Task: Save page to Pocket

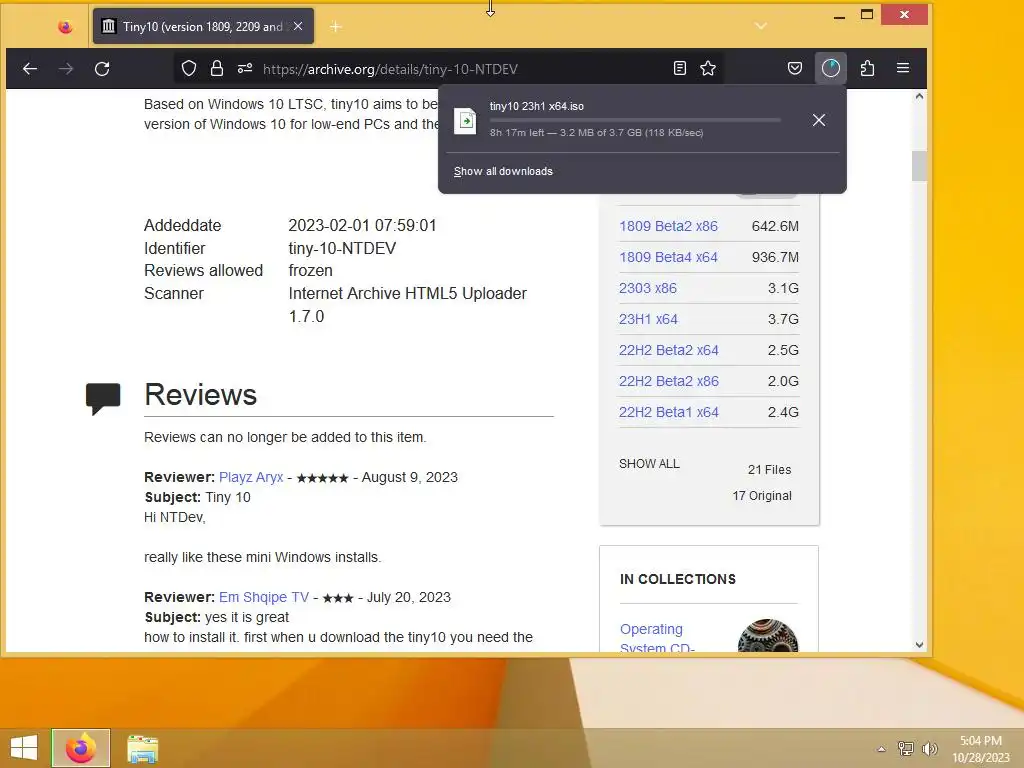Action: click(795, 68)
